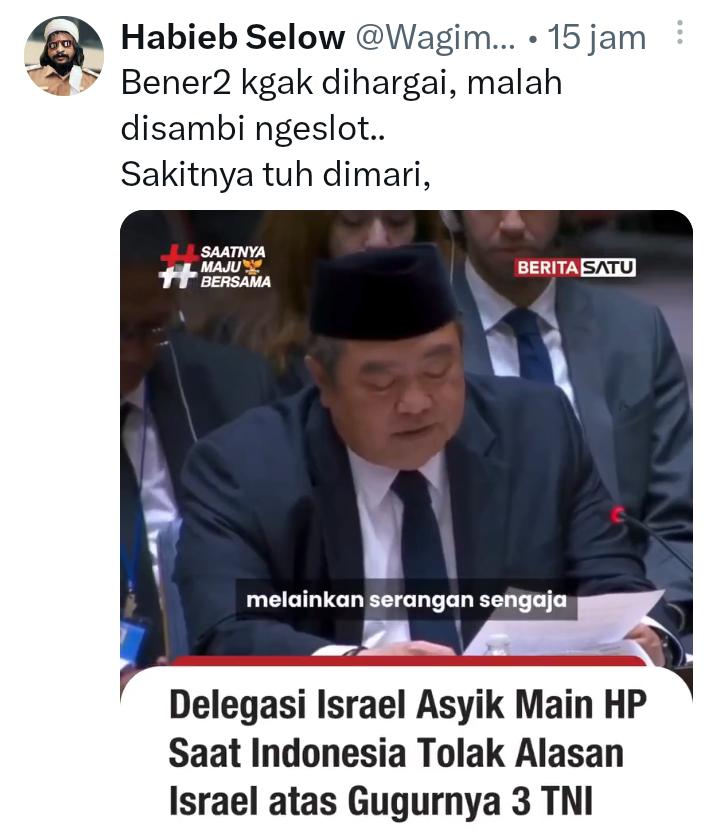The image size is (720, 837).
Task: Select the tweet line Bener2 kgak dihargai
Action: (342, 83)
